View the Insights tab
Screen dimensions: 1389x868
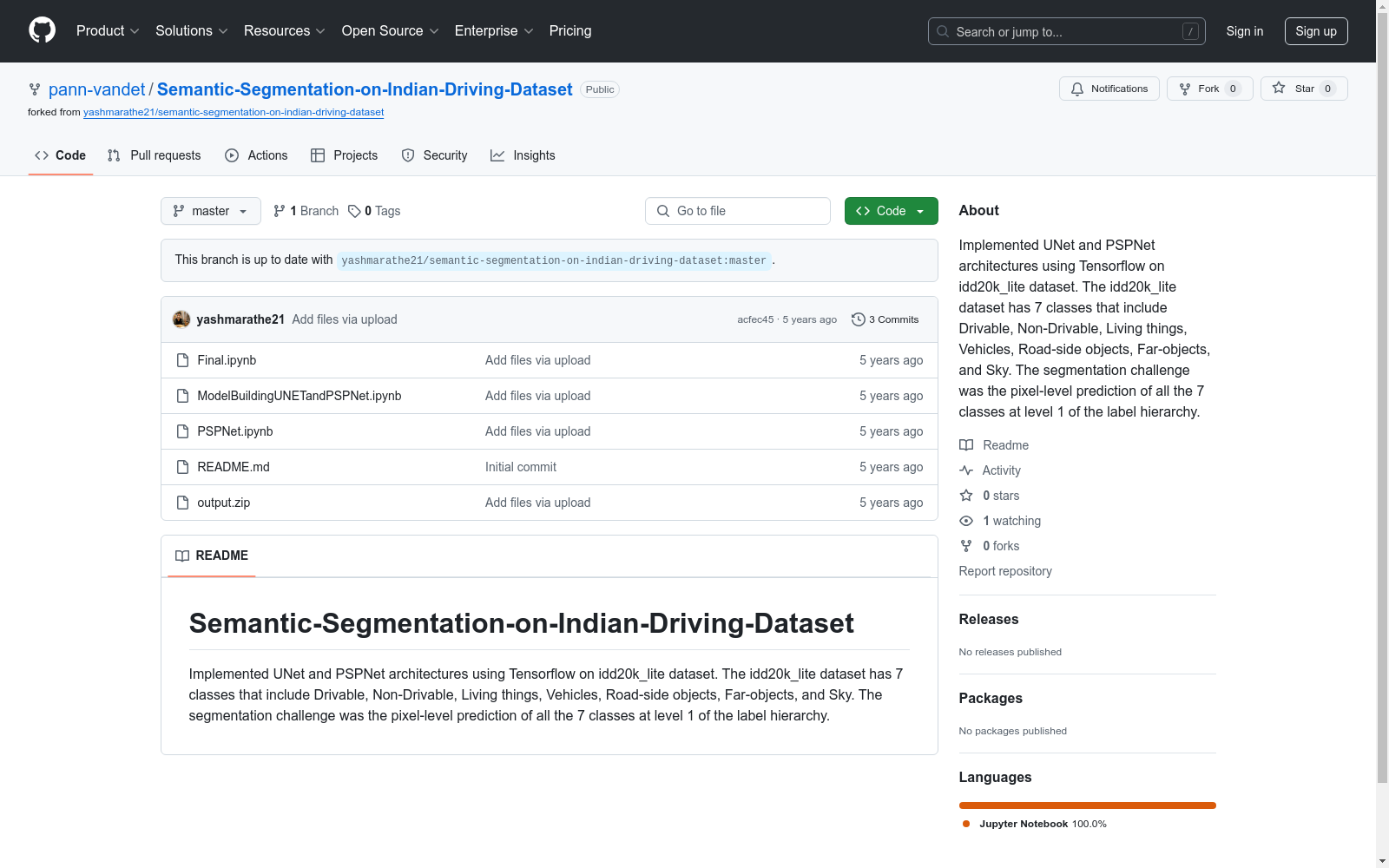coord(523,155)
